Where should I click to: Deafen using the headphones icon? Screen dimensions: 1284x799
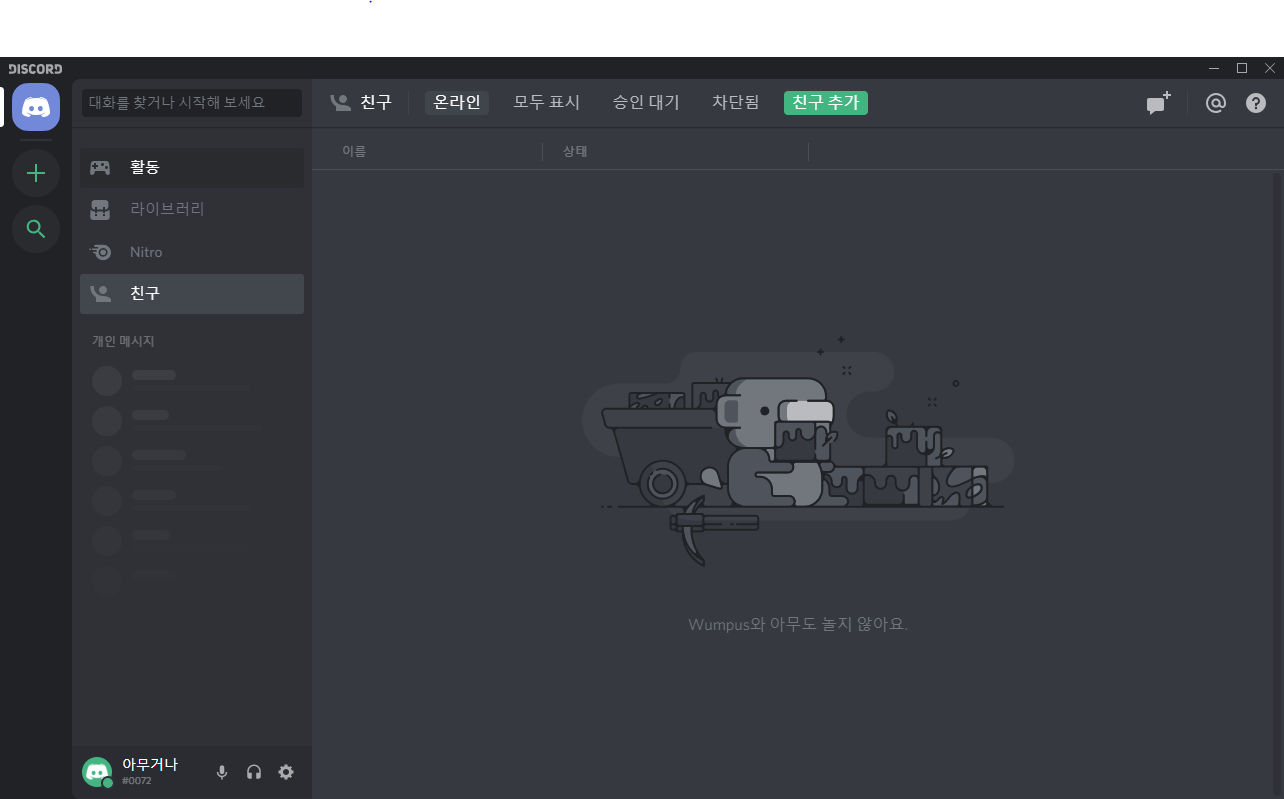coord(254,772)
